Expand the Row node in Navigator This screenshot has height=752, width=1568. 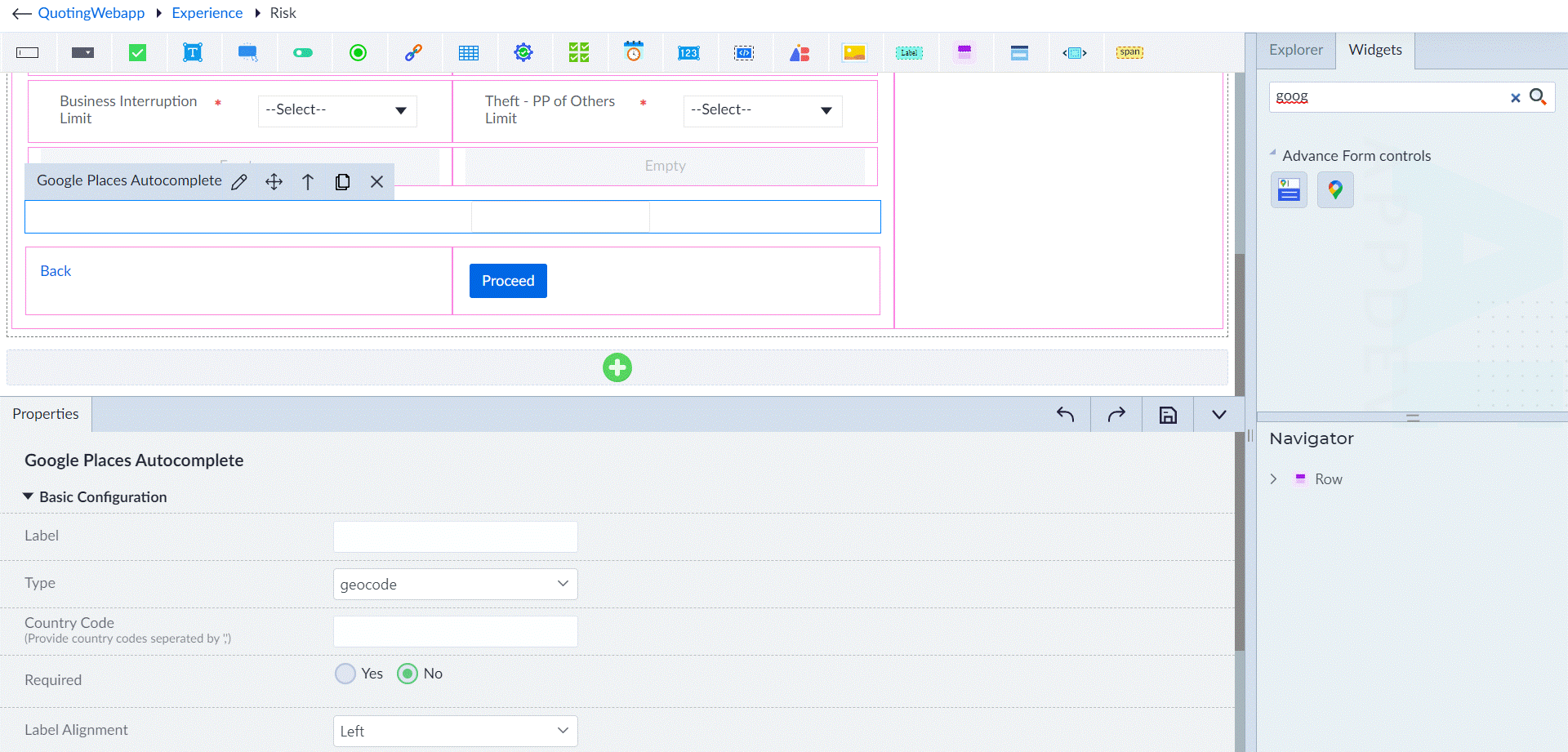pos(1273,479)
